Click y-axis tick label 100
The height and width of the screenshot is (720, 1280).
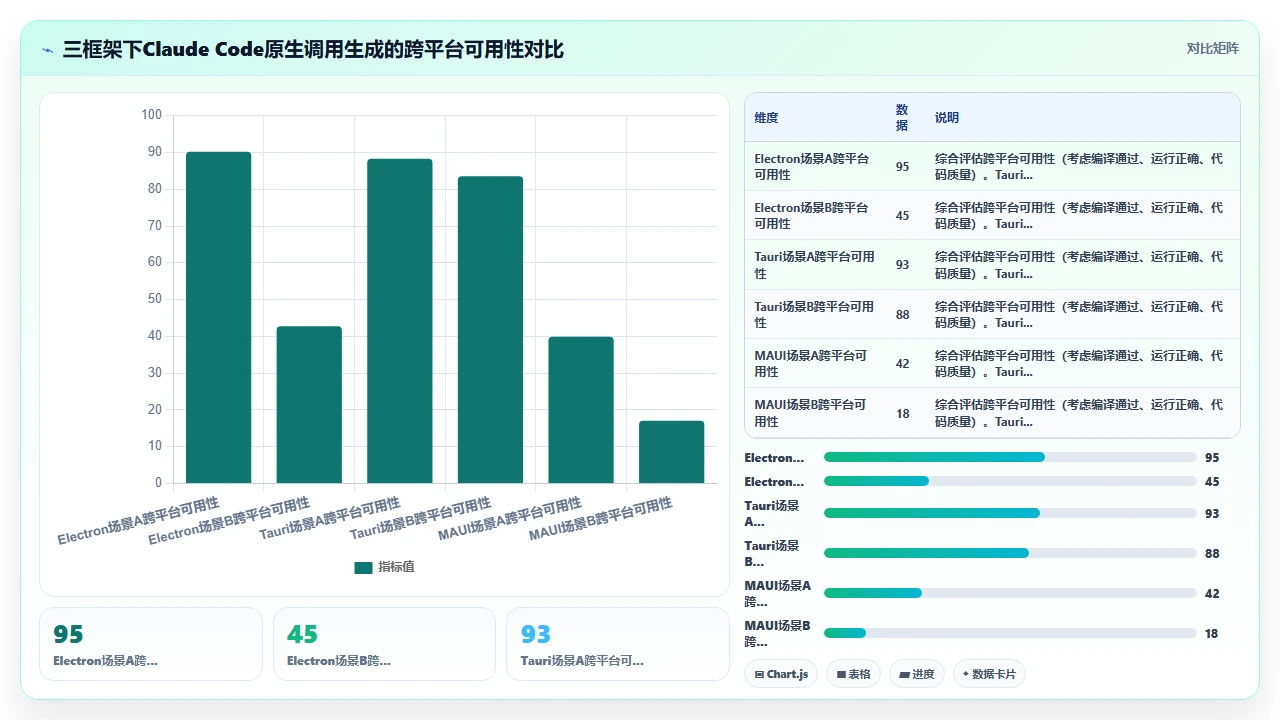(151, 115)
